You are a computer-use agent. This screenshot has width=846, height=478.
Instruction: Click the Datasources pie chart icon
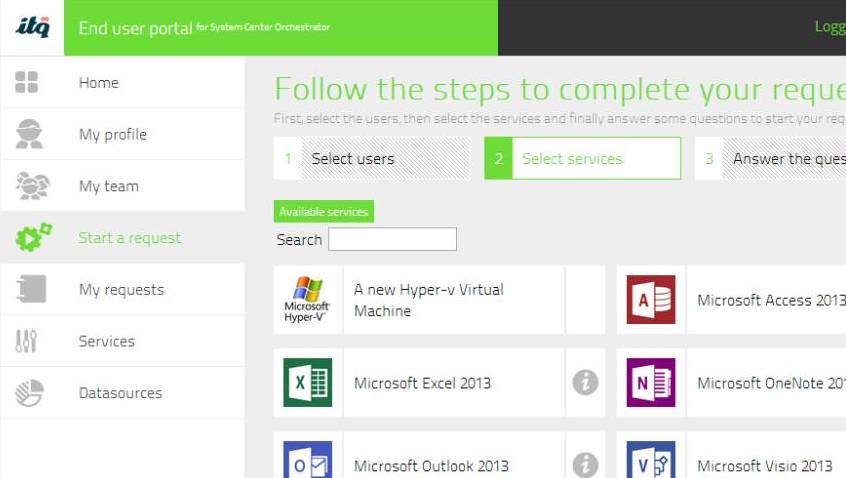coord(29,393)
